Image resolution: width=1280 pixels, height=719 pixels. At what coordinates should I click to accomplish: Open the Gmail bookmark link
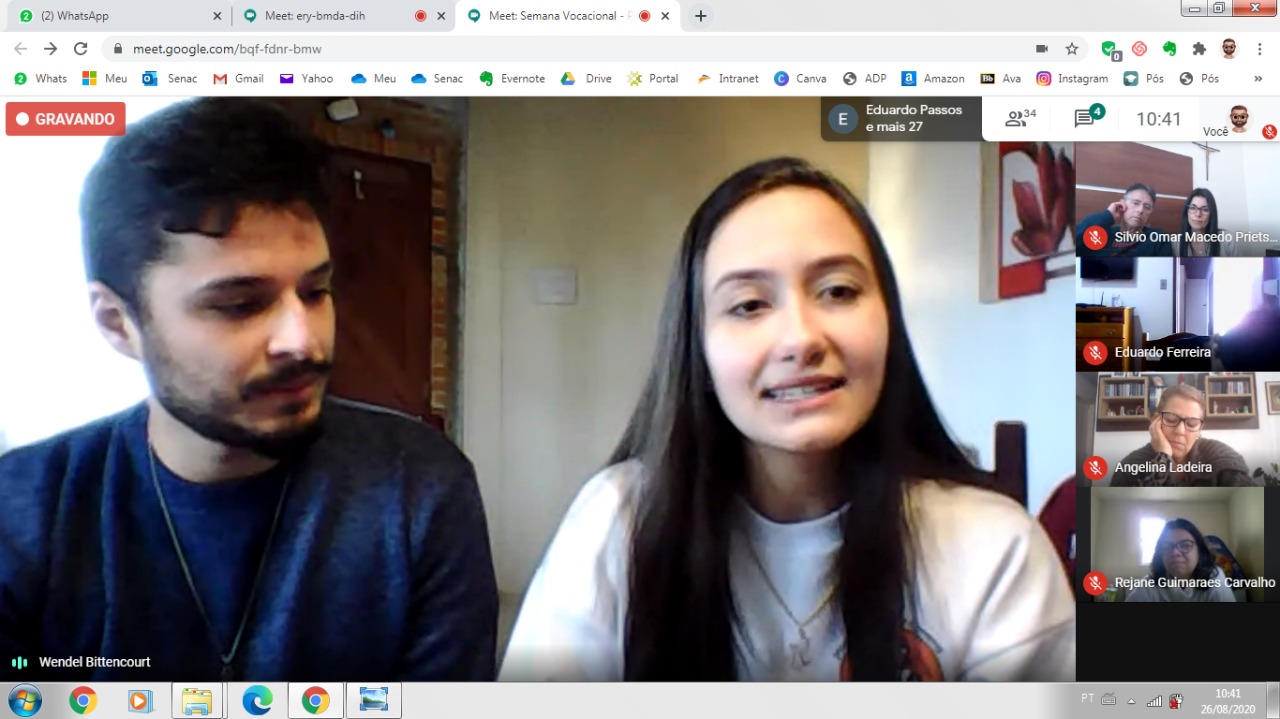238,78
